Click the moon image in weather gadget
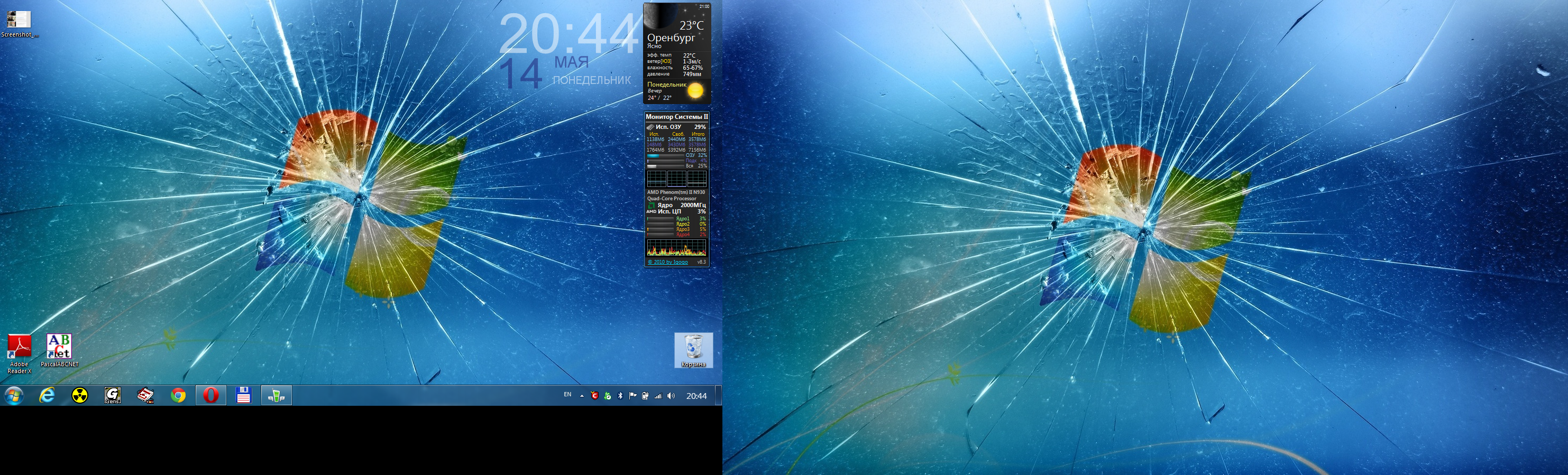Image resolution: width=1568 pixels, height=475 pixels. (661, 16)
